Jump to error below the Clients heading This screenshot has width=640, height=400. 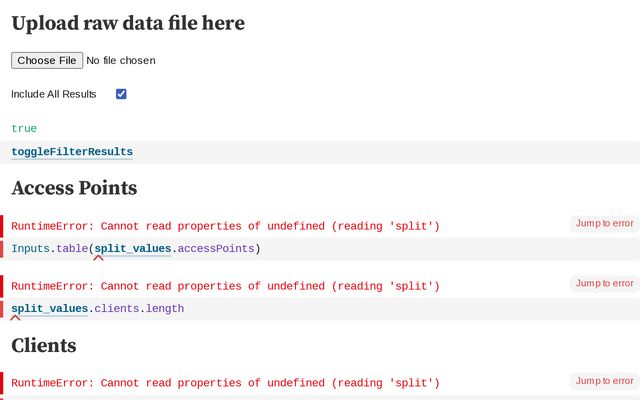(x=604, y=380)
